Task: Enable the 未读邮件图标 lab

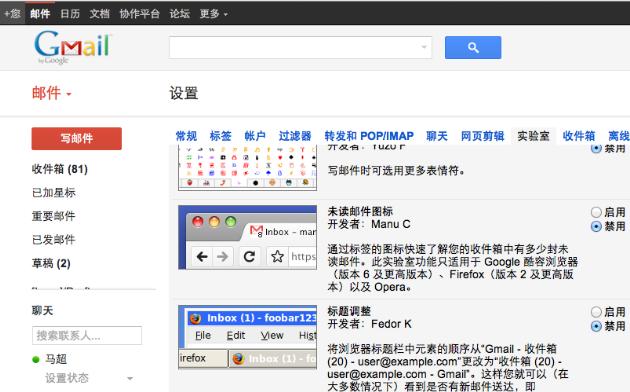Action: click(x=596, y=212)
